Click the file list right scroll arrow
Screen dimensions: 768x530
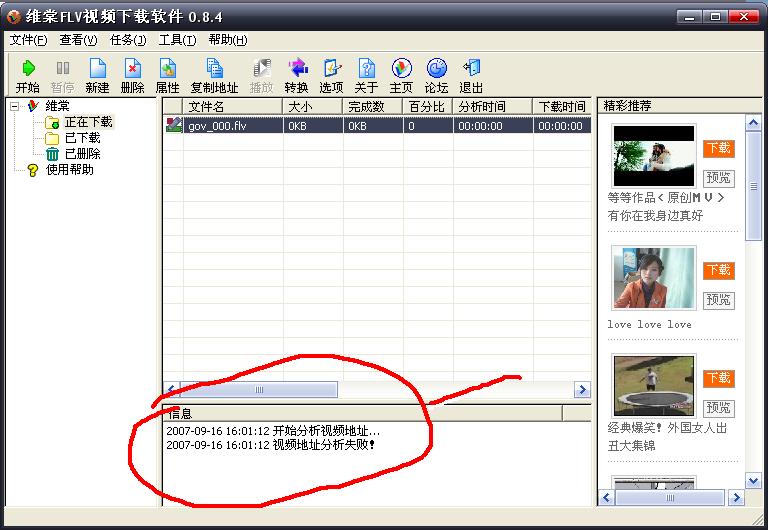tap(582, 389)
